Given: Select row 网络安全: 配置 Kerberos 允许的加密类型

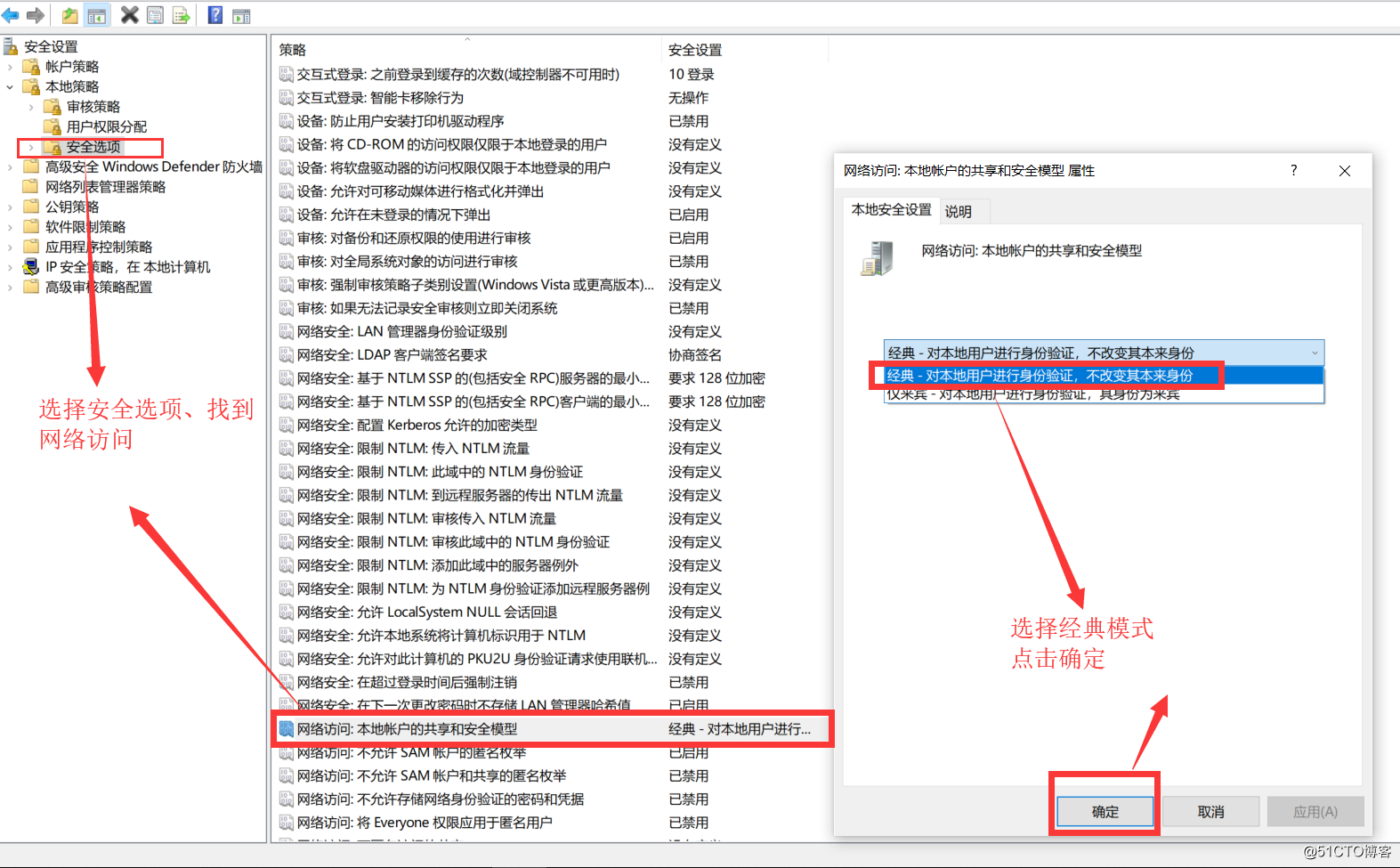Looking at the screenshot, I should point(550,425).
